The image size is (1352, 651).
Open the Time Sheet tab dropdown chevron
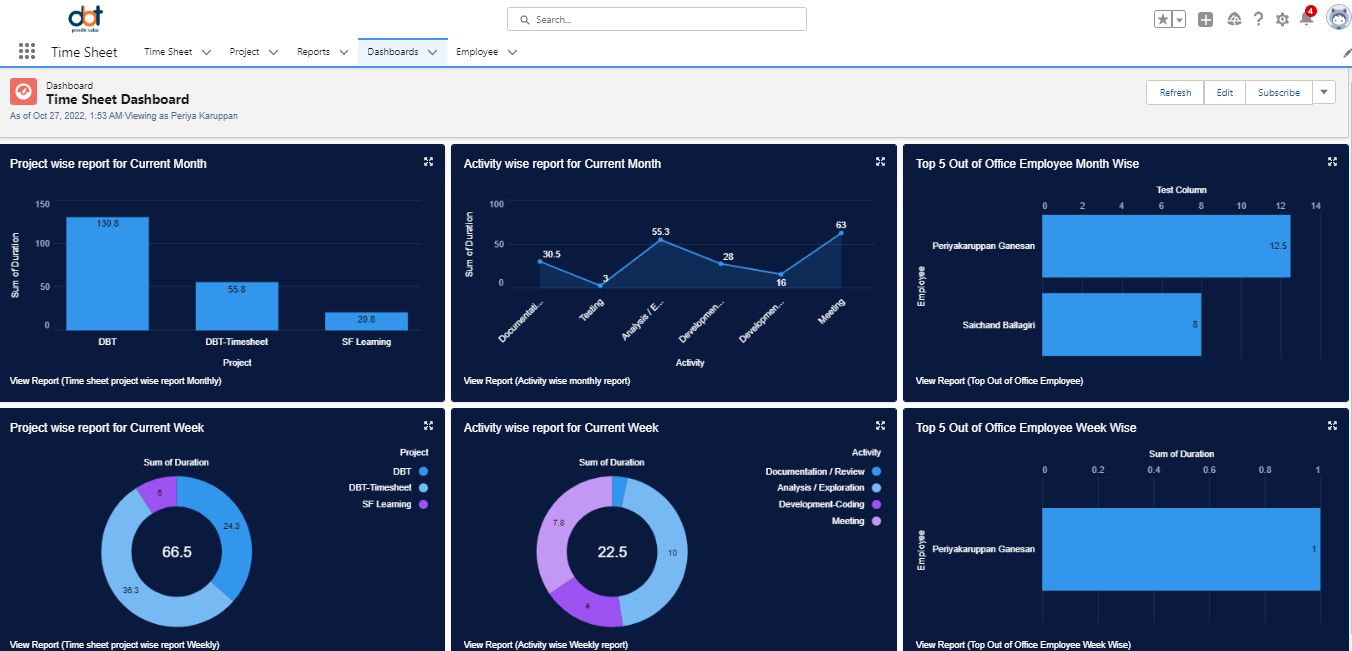click(x=206, y=52)
